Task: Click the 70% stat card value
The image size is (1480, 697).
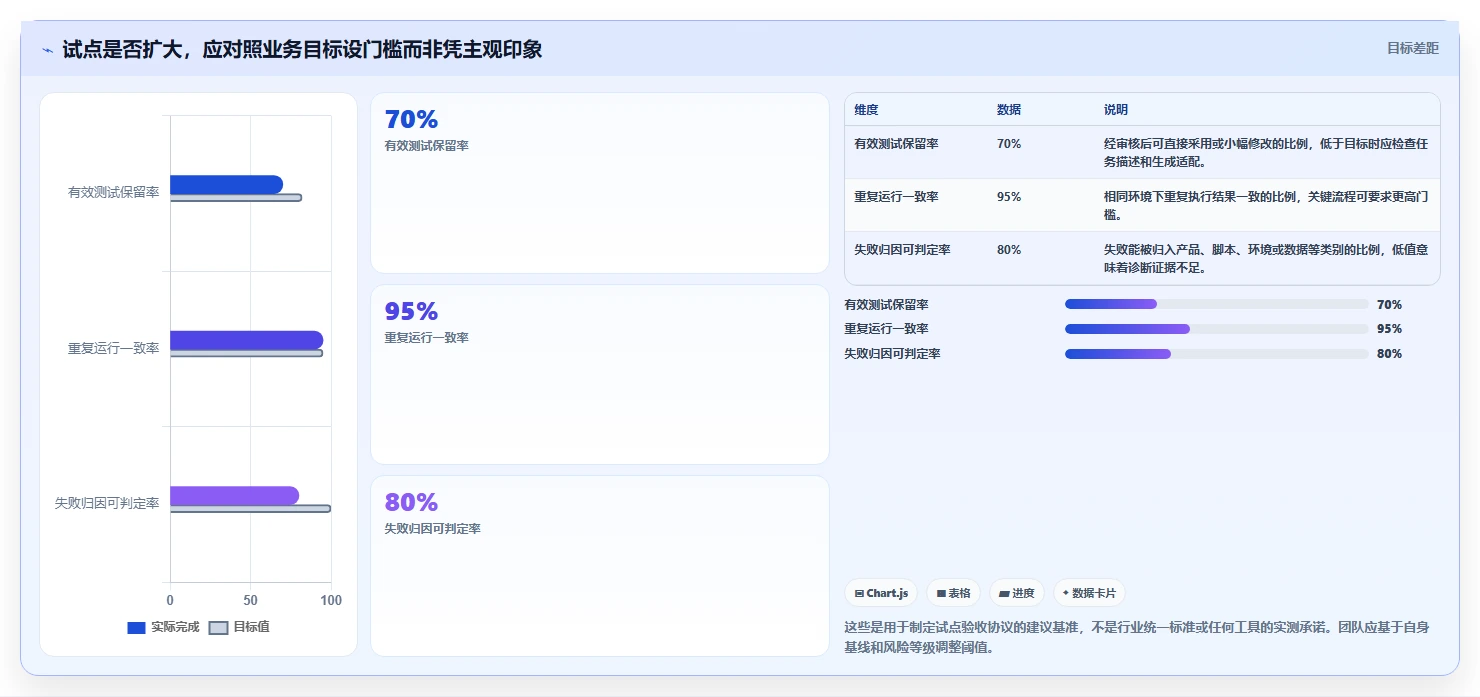Action: [411, 120]
